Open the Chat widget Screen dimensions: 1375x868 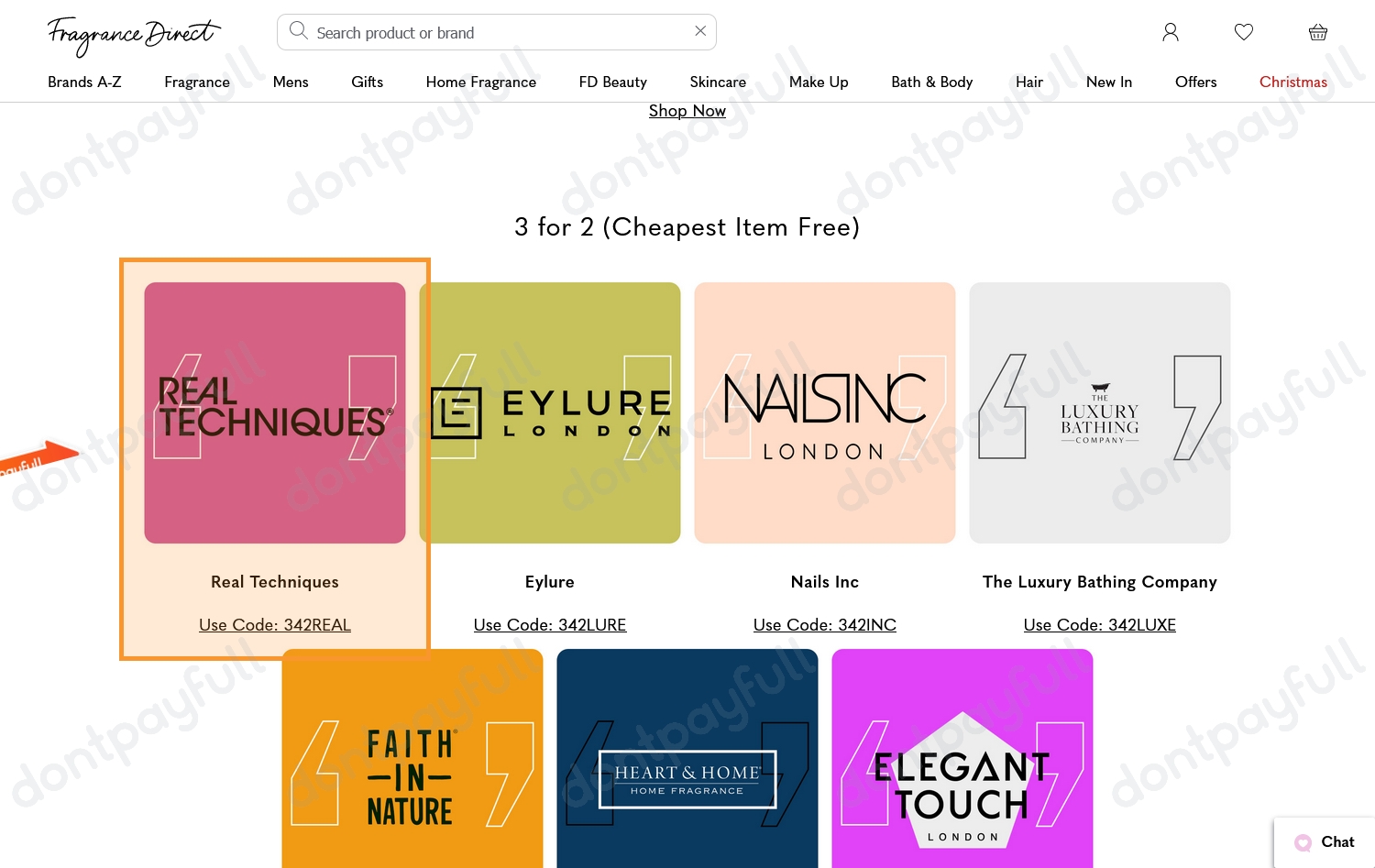click(x=1325, y=842)
